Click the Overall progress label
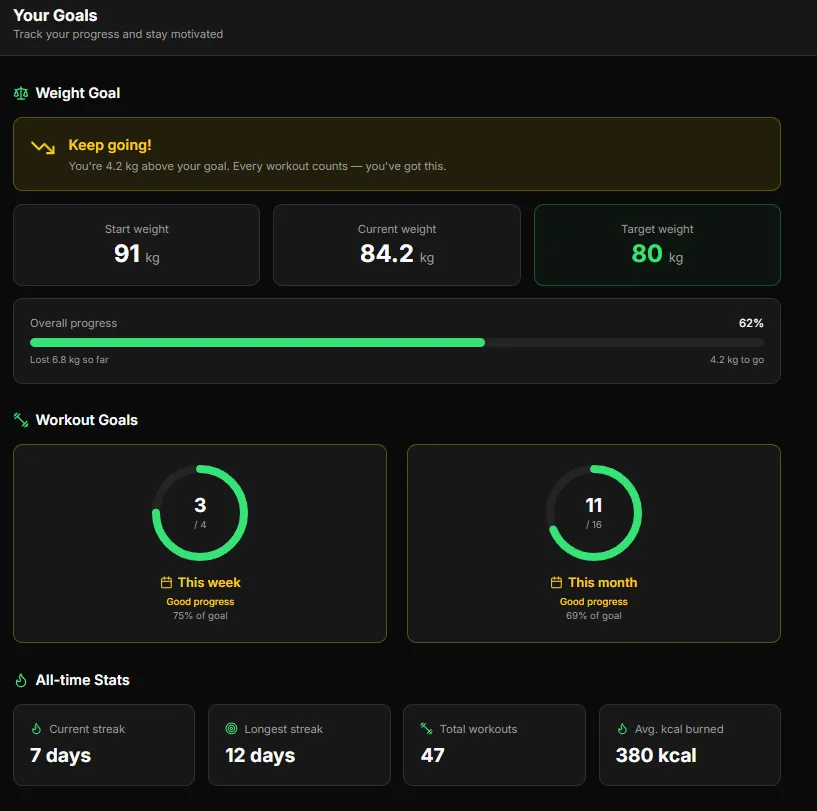 (x=73, y=323)
